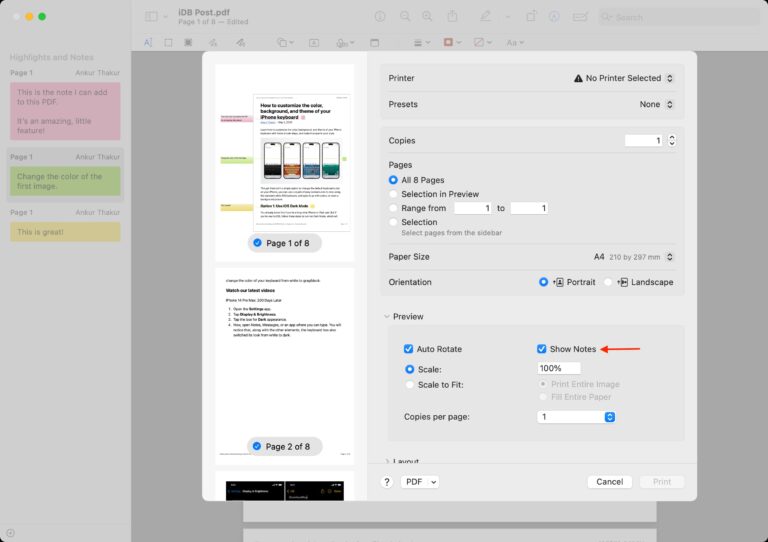This screenshot has width=768, height=542.
Task: Uncheck the Auto Rotate checkbox
Action: pyautogui.click(x=408, y=349)
